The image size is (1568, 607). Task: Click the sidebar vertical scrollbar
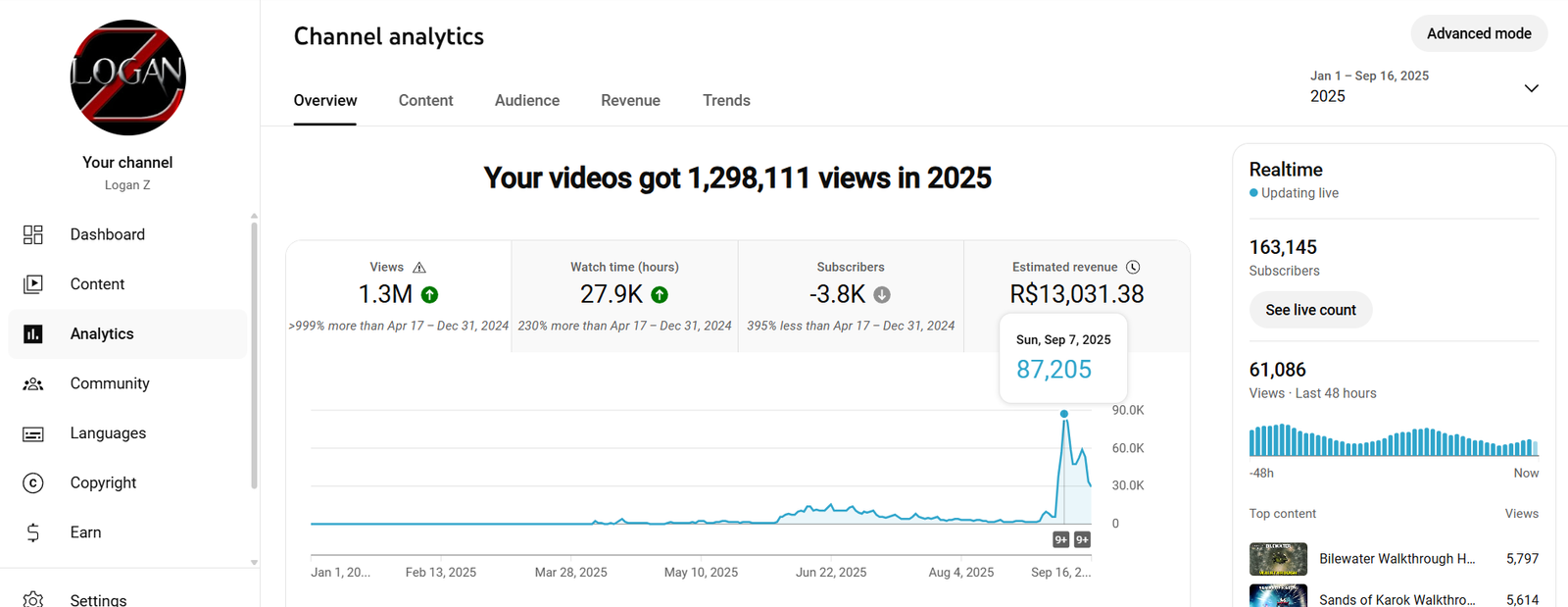tap(254, 355)
